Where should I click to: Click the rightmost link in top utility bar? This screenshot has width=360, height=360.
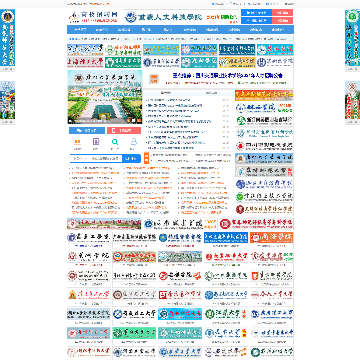pyautogui.click(x=289, y=4)
